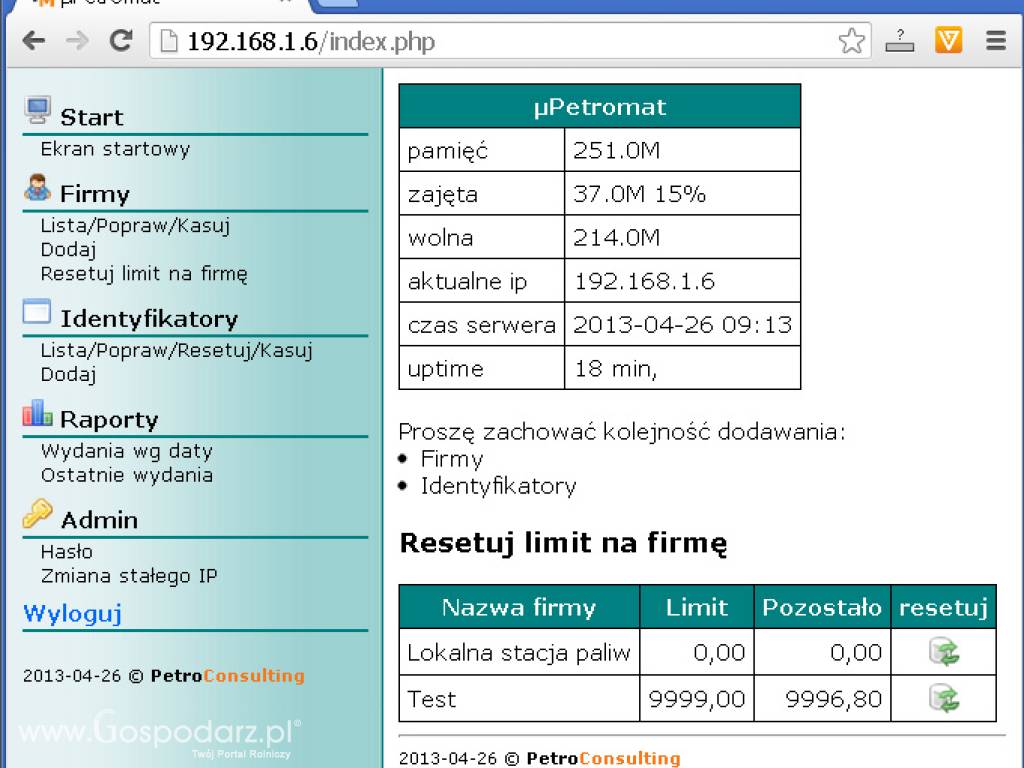Select the person icon beside Firmy
The height and width of the screenshot is (768, 1024).
click(37, 187)
